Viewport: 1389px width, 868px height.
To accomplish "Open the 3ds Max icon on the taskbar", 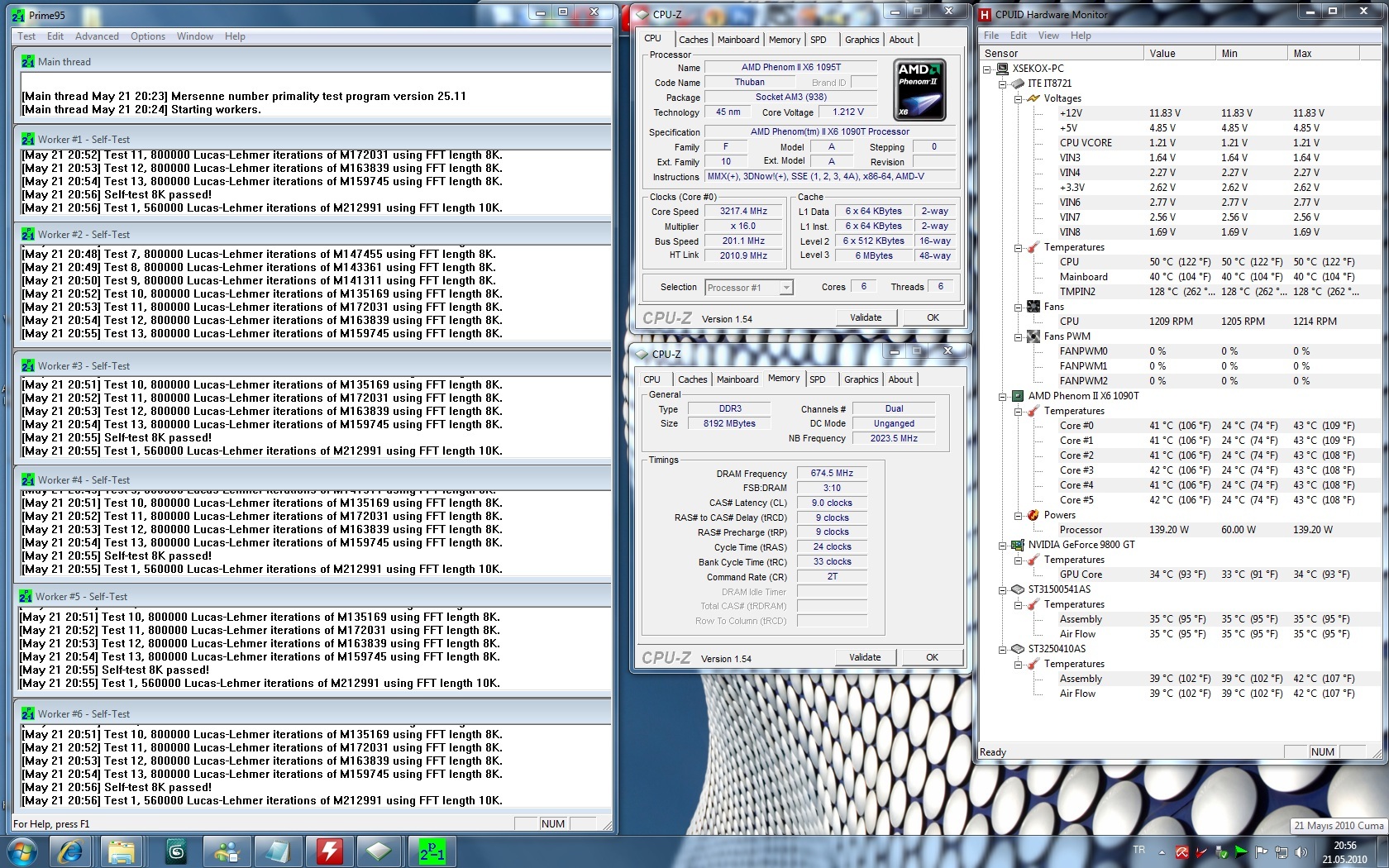I will (175, 851).
